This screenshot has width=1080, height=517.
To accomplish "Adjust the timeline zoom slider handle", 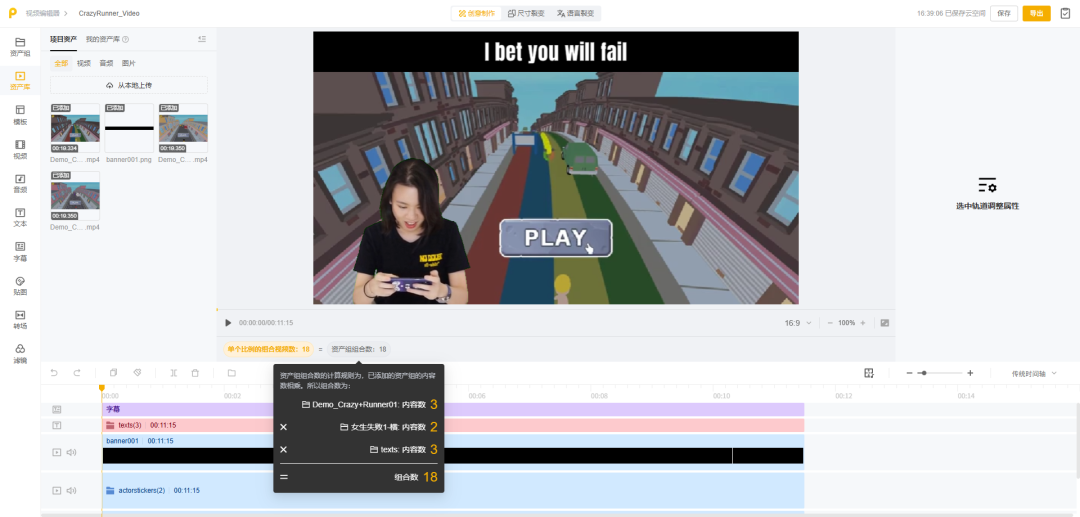I will coord(923,373).
